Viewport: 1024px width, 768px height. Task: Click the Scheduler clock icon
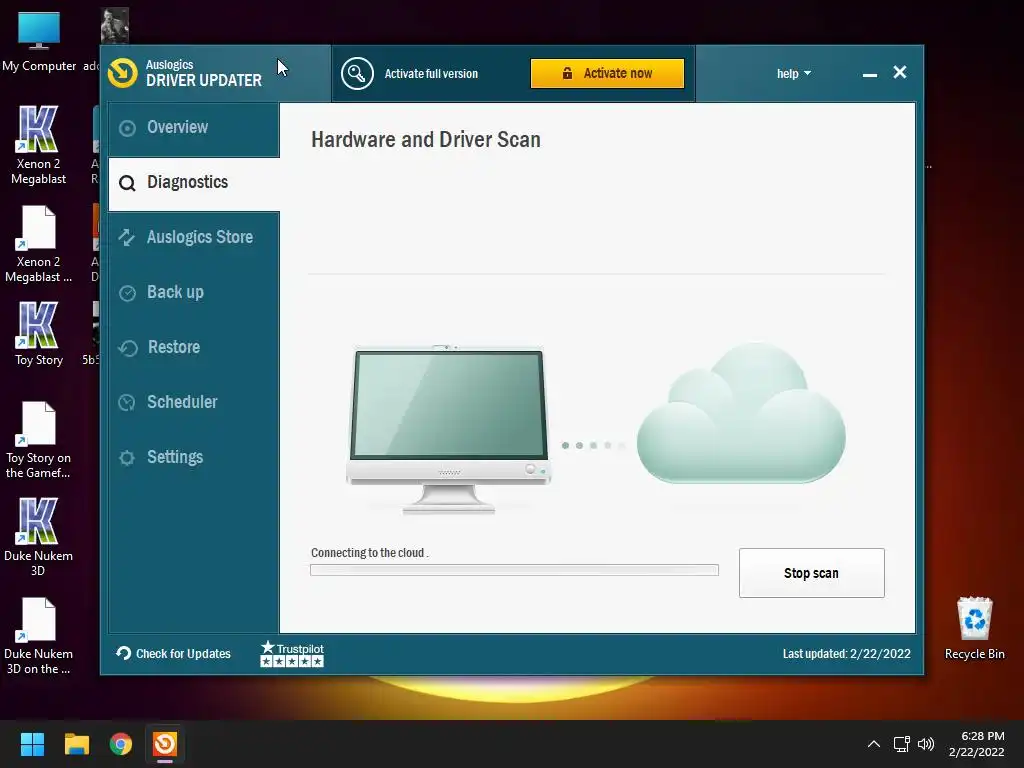127,402
